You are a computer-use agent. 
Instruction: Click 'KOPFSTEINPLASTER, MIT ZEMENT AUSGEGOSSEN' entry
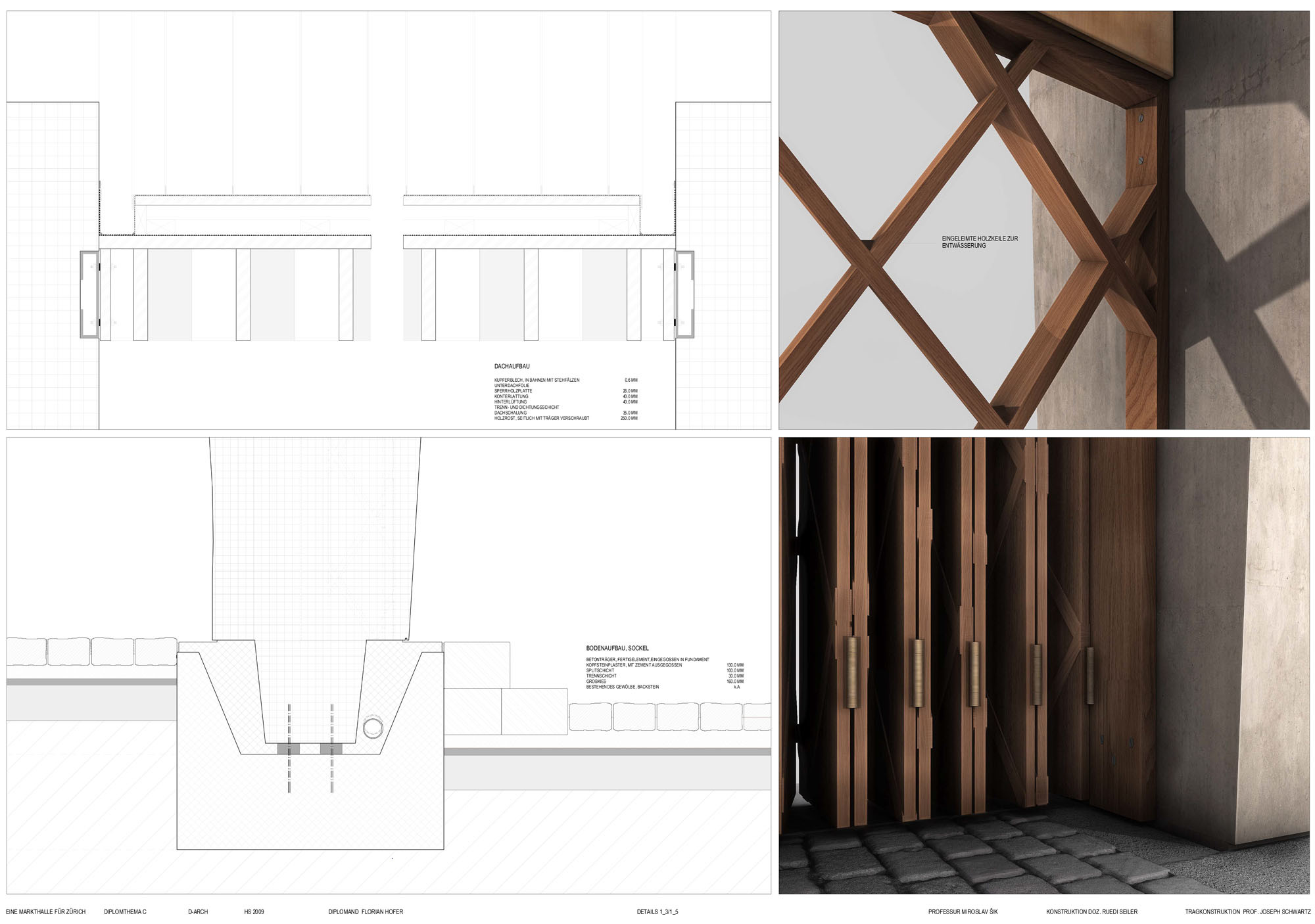pyautogui.click(x=634, y=665)
